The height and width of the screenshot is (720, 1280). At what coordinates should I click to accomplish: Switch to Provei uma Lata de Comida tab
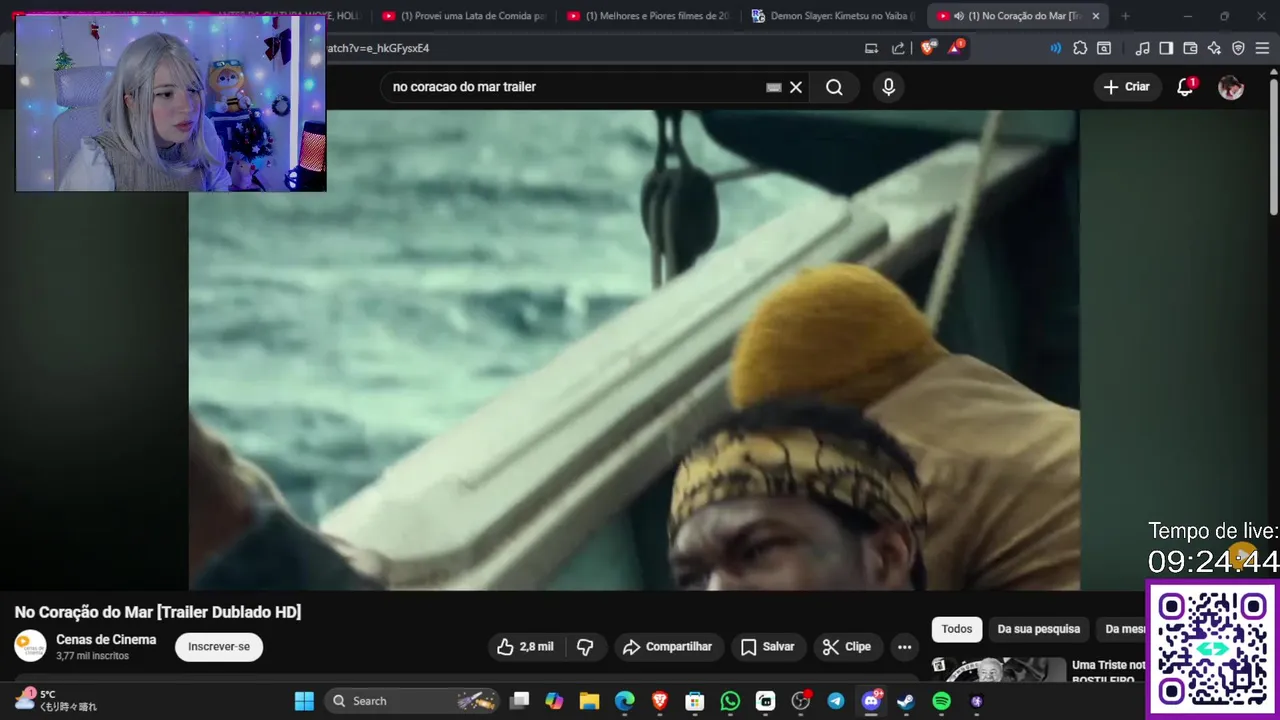point(463,16)
